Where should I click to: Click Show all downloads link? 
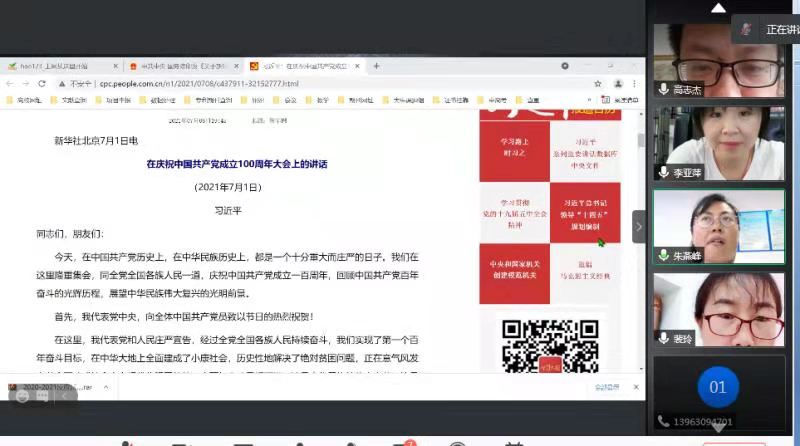607,387
